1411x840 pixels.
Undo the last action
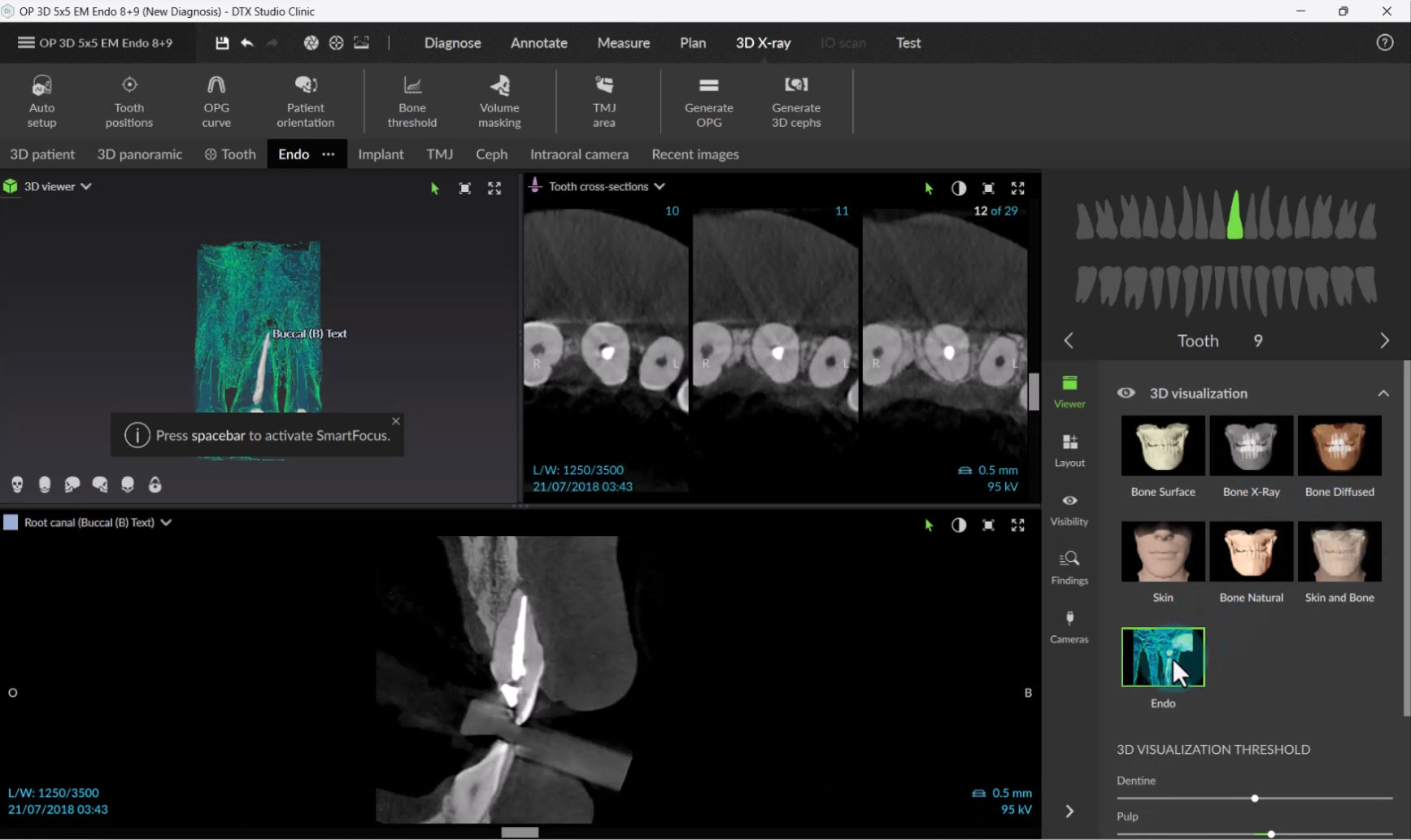pos(247,42)
